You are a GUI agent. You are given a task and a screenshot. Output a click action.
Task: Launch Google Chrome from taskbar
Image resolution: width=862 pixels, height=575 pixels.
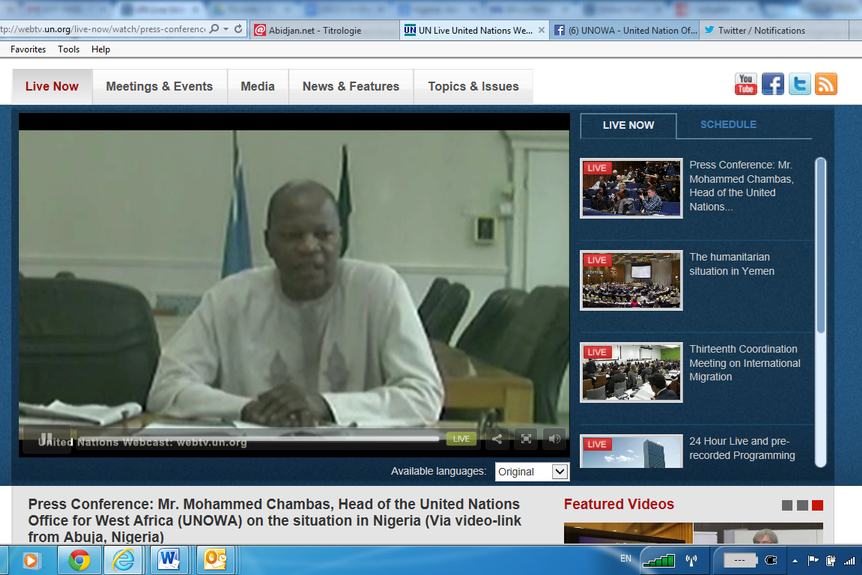point(79,560)
